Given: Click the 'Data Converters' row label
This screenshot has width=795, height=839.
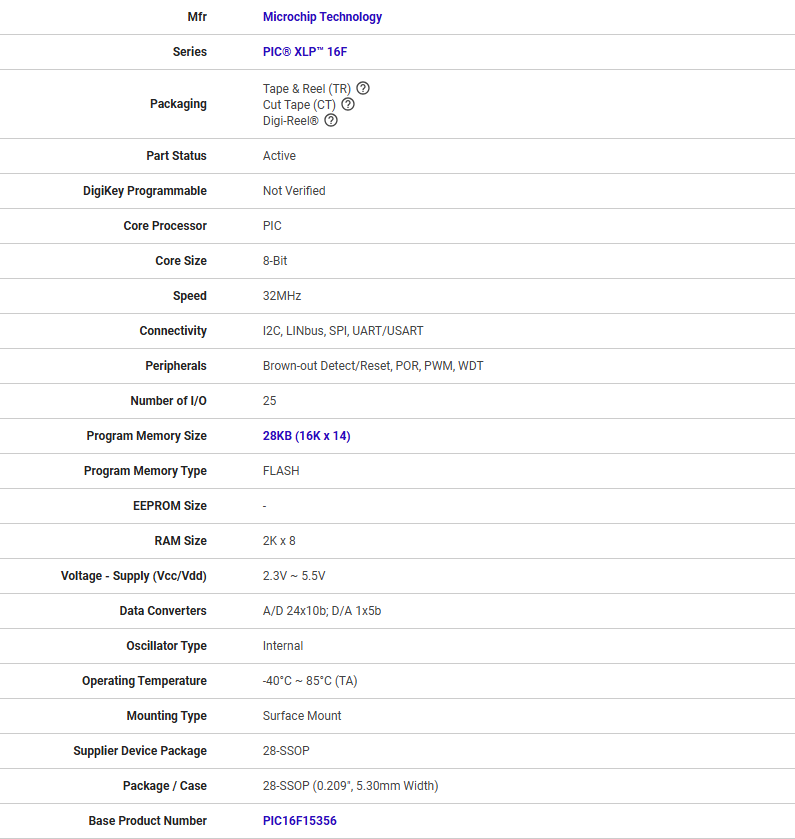Looking at the screenshot, I should 163,611.
